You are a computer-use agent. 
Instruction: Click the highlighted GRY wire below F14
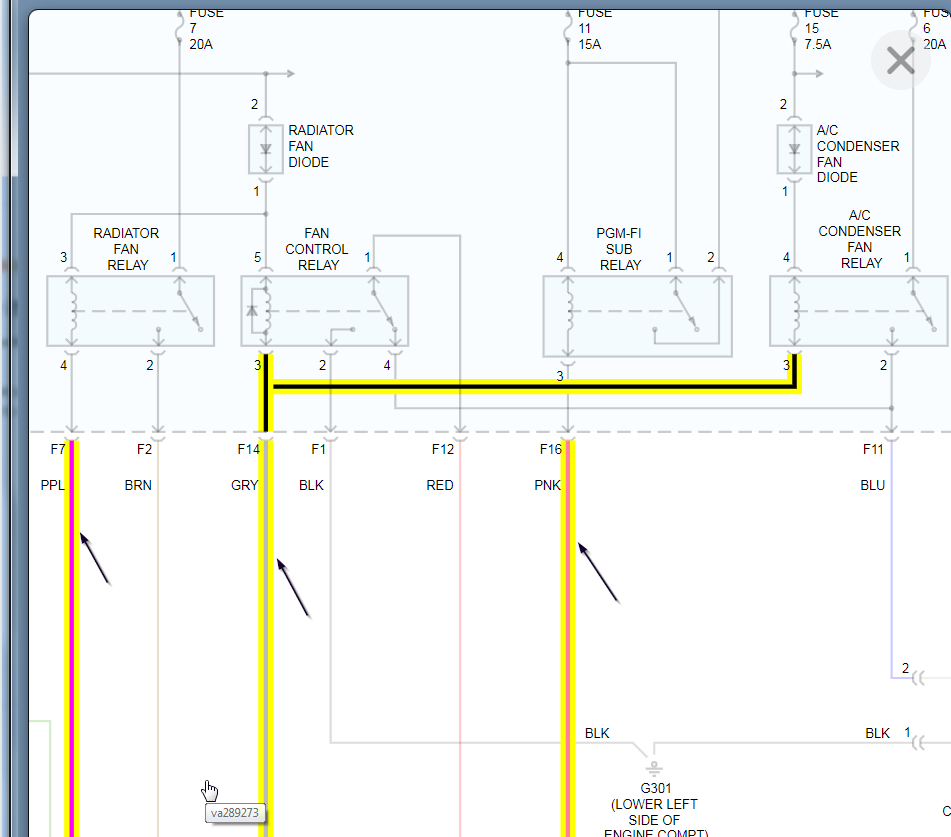click(x=266, y=680)
